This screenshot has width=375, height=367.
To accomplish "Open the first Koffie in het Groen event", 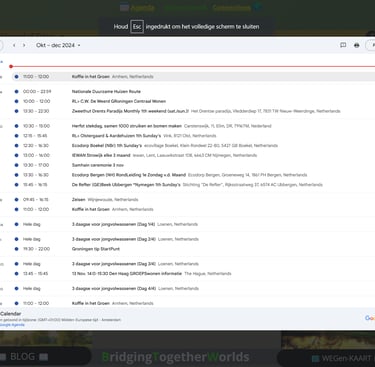I will click(193, 77).
